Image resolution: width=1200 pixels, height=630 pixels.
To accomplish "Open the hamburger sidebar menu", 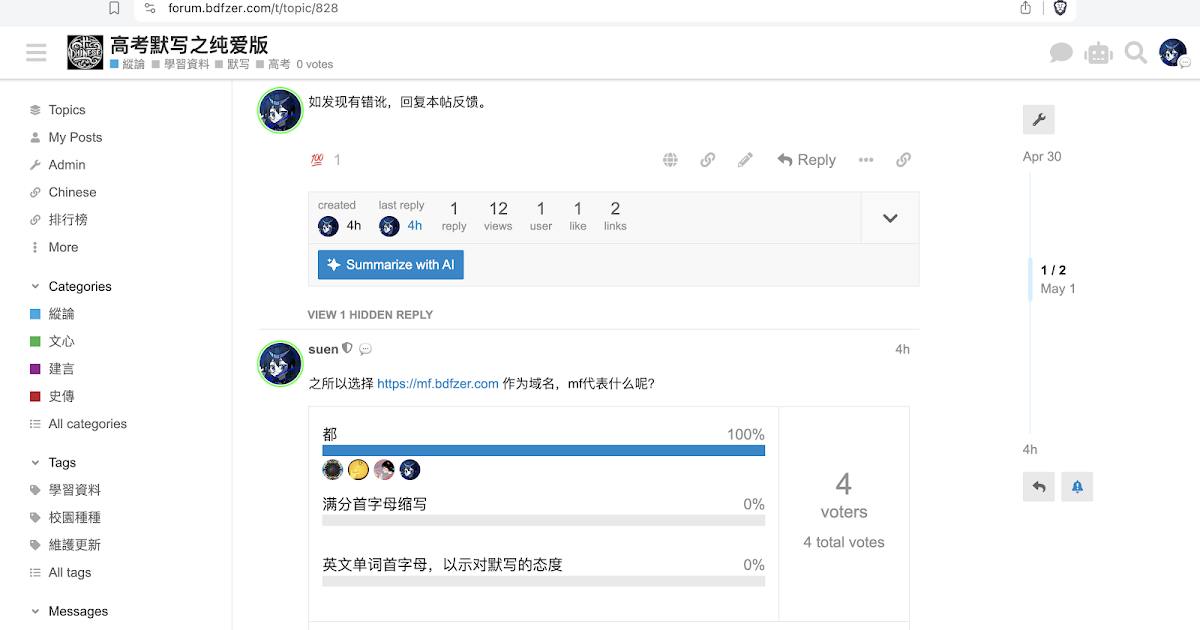I will (37, 53).
